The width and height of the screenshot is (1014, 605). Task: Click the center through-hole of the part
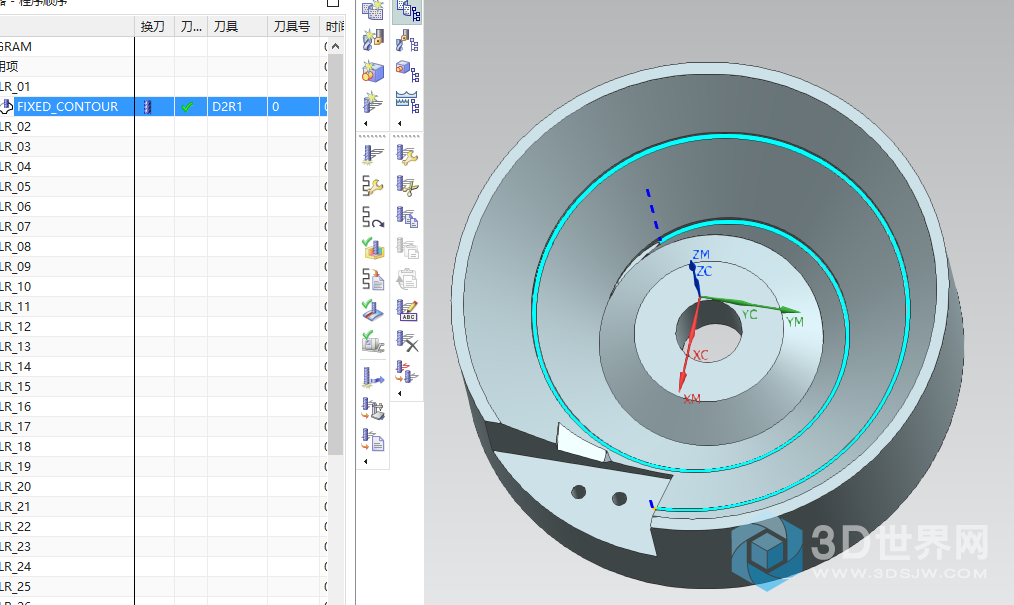(x=709, y=332)
